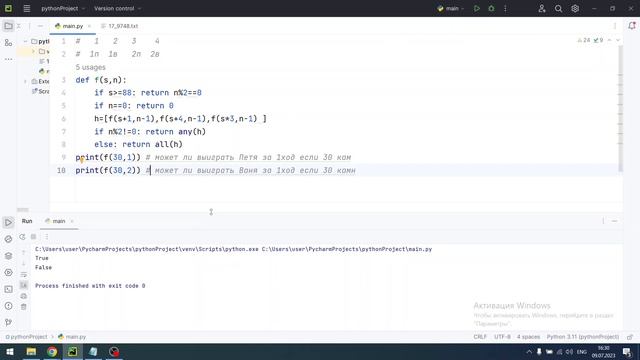
Task: Expand External Libraries tree node
Action: tap(25, 82)
